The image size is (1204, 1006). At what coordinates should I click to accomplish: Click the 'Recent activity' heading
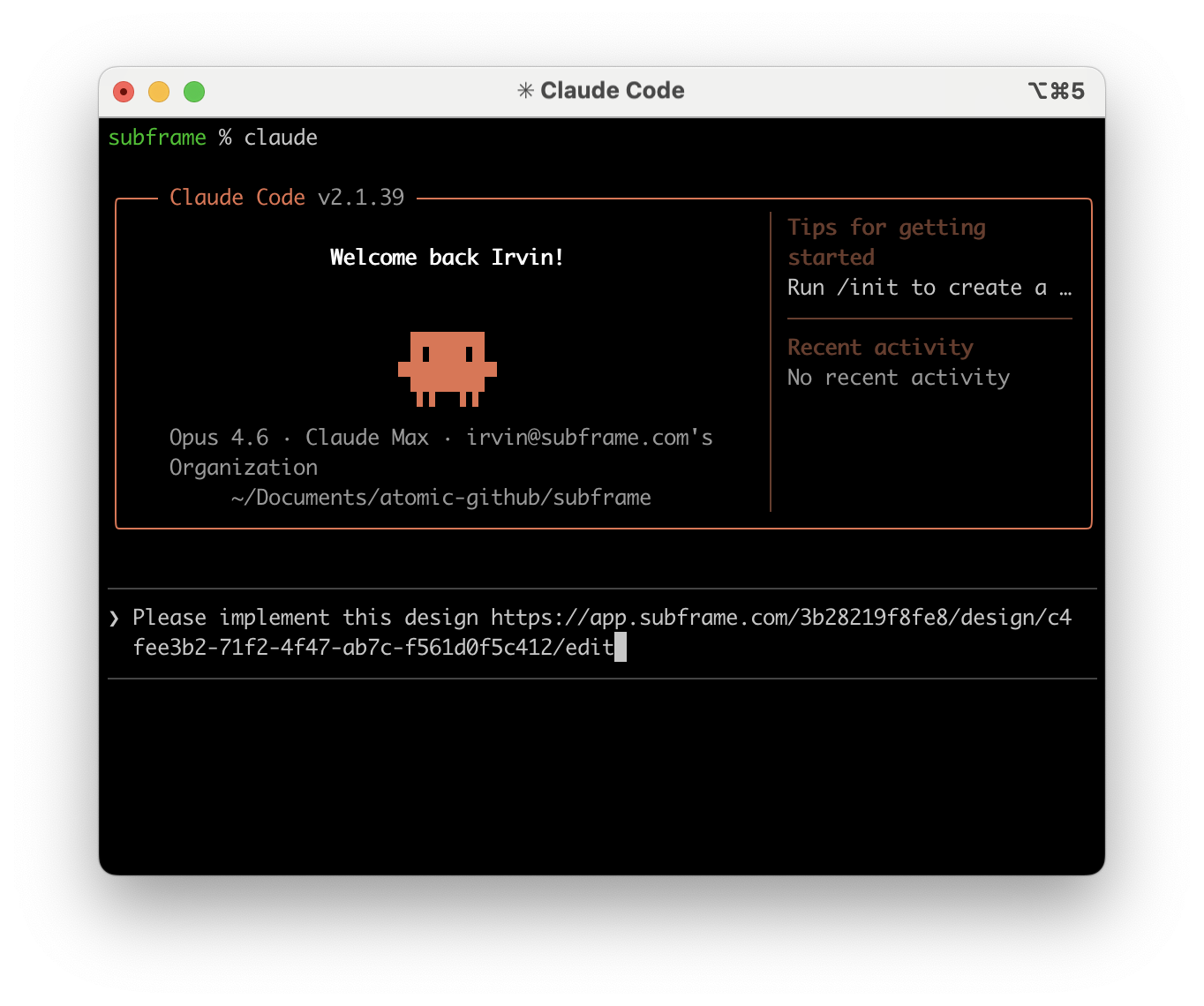tap(880, 348)
